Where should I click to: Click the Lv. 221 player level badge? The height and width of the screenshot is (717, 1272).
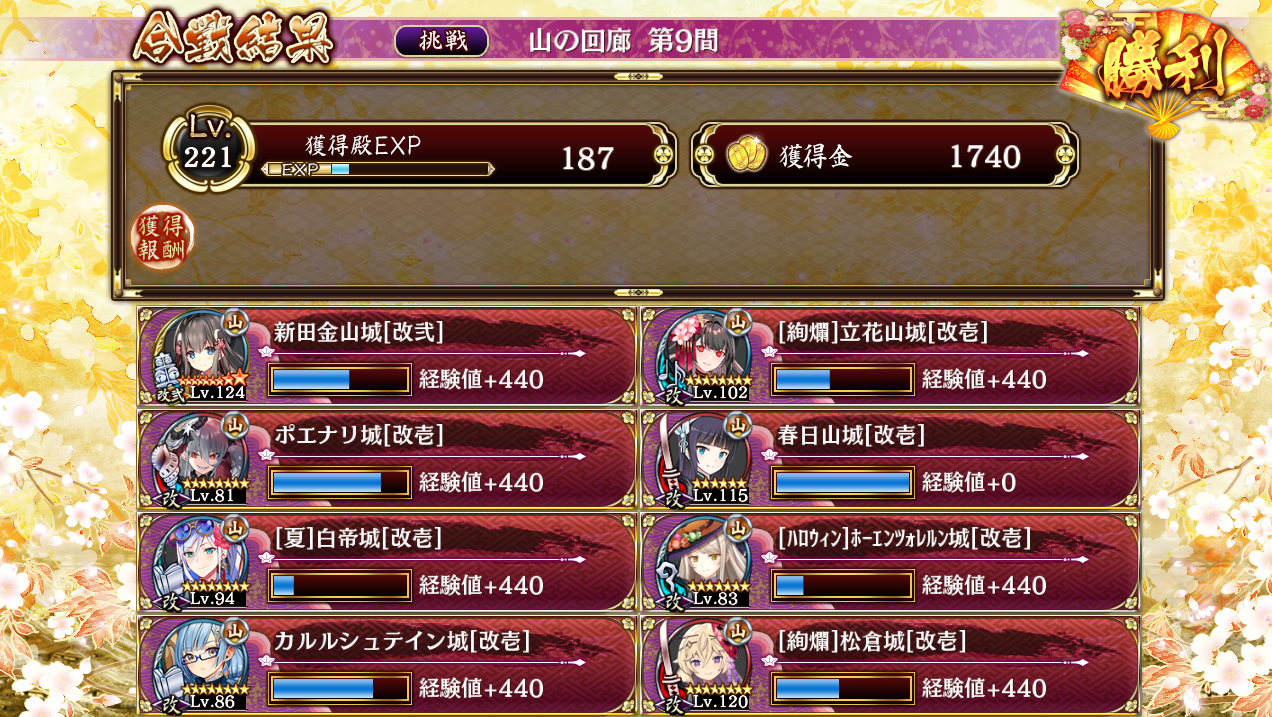coord(208,153)
